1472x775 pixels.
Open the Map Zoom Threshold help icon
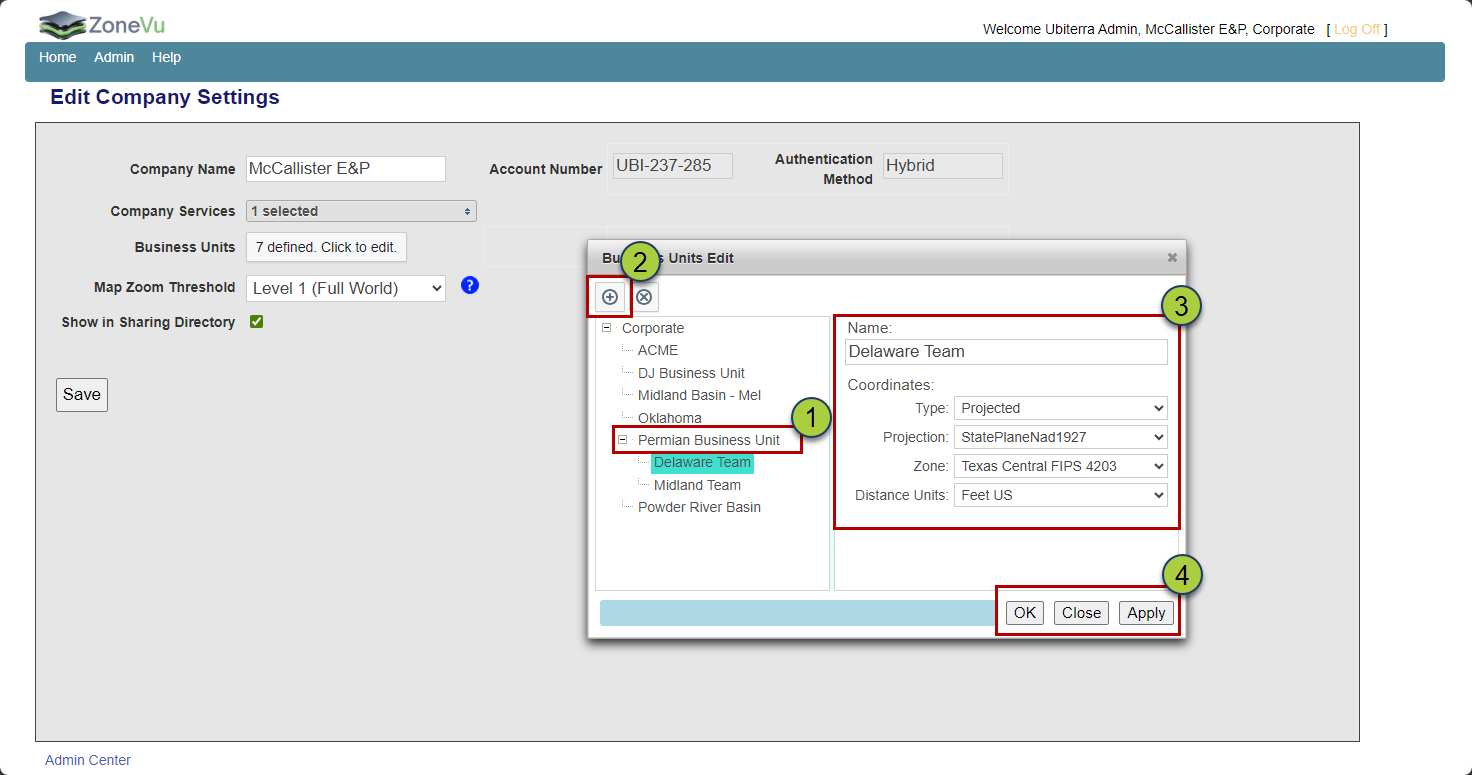click(470, 285)
